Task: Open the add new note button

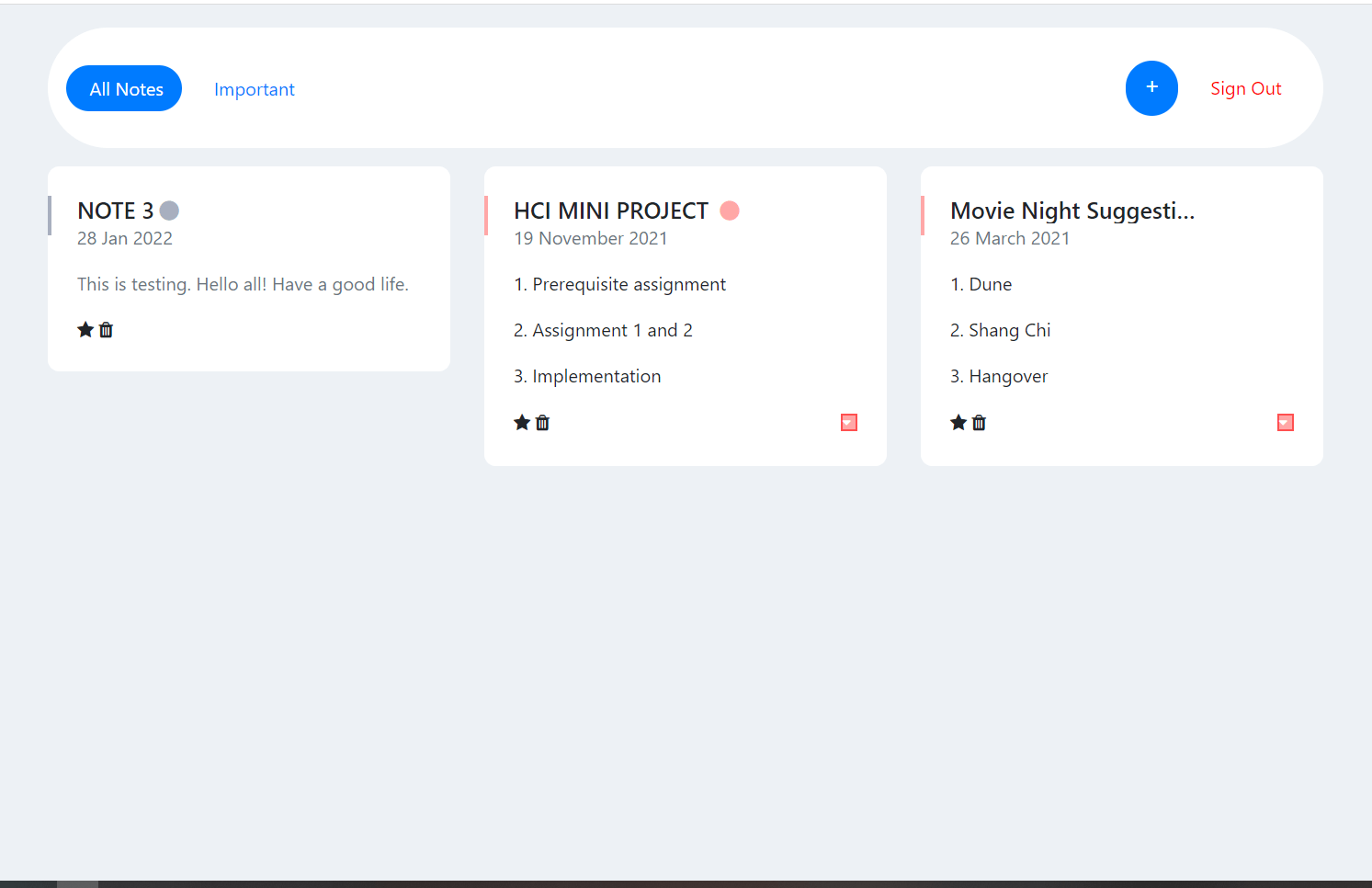Action: [1151, 87]
